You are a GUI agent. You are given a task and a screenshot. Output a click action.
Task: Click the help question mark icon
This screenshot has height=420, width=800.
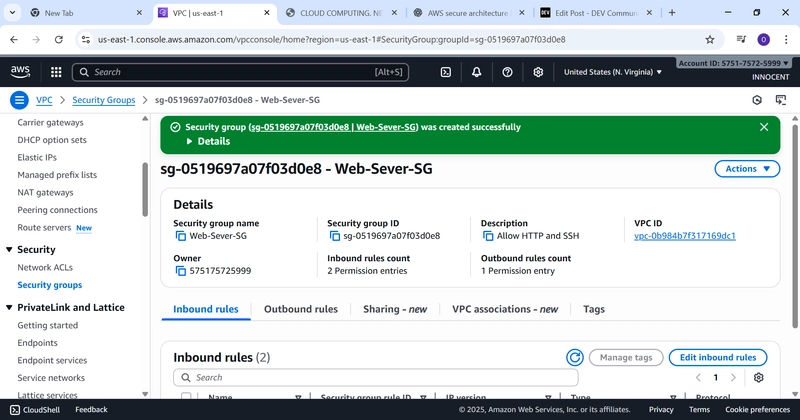[x=508, y=72]
